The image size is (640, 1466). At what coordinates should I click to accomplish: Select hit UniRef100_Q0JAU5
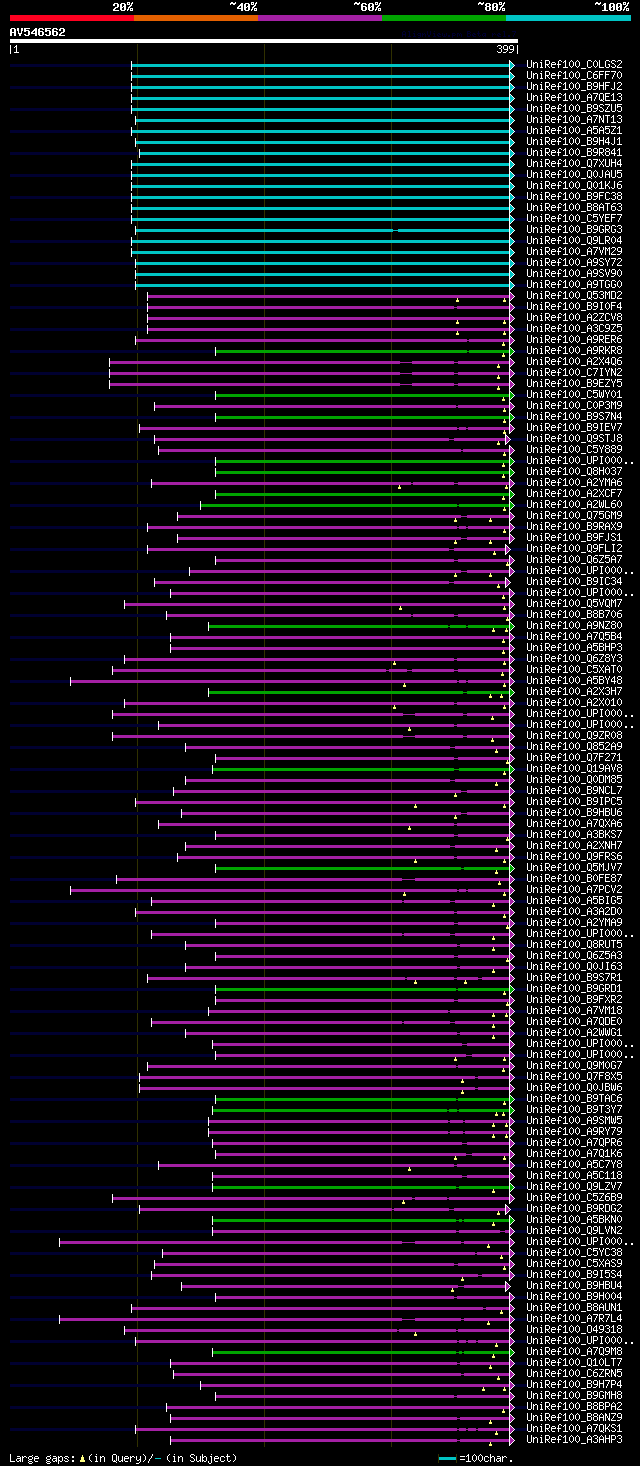pyautogui.click(x=573, y=175)
